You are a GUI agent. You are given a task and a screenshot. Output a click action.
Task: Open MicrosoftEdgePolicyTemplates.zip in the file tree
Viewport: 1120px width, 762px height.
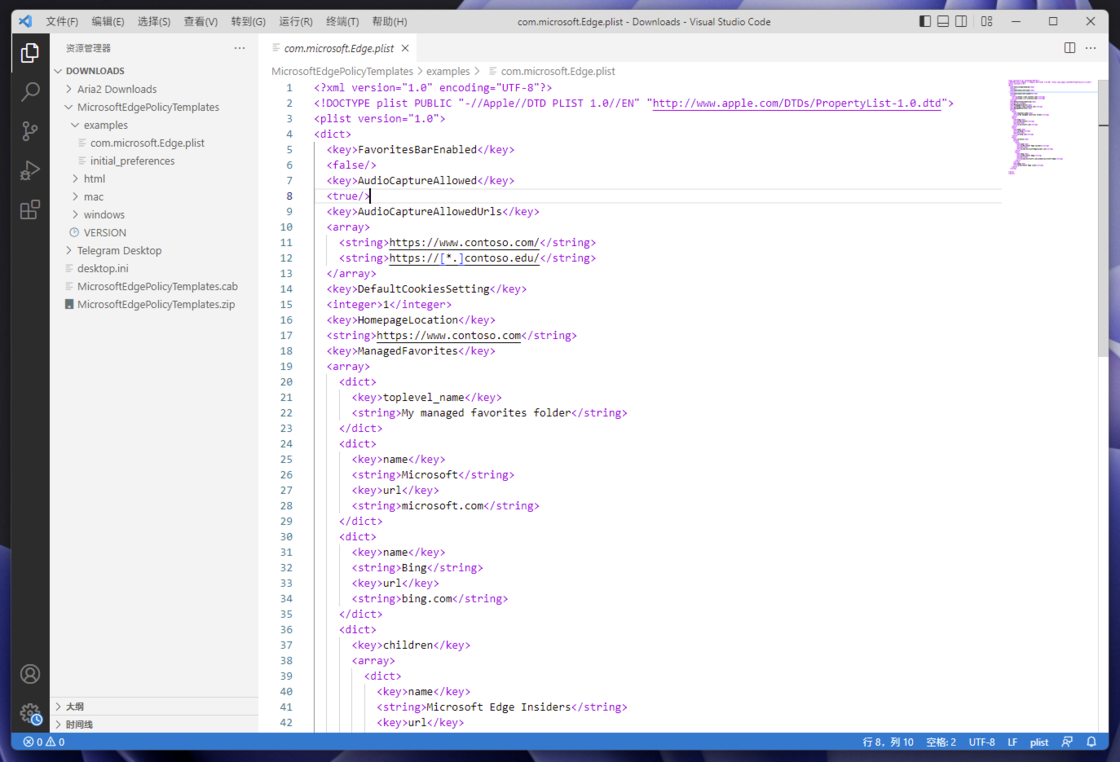(156, 305)
